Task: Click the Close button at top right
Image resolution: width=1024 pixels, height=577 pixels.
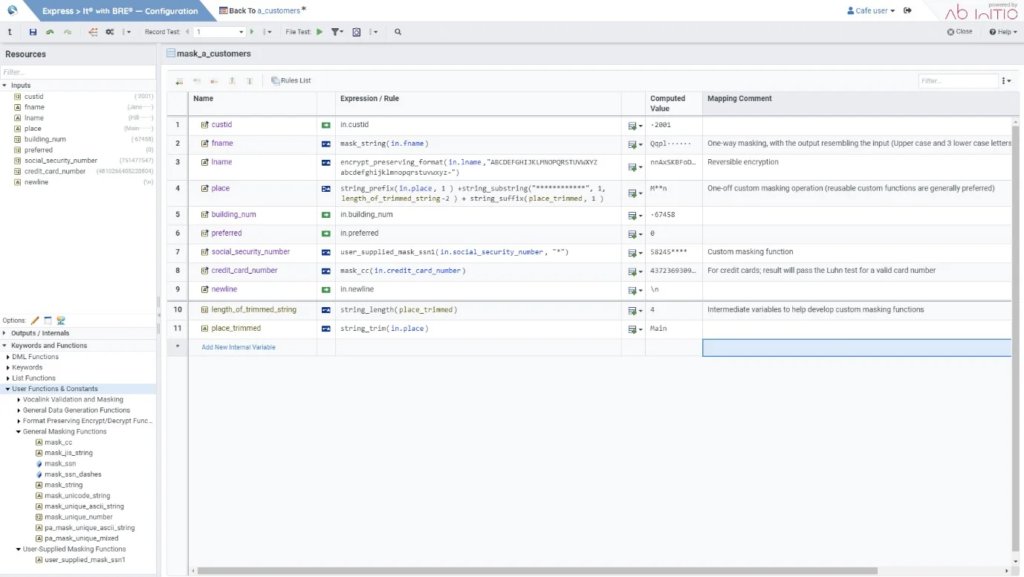Action: (x=959, y=31)
